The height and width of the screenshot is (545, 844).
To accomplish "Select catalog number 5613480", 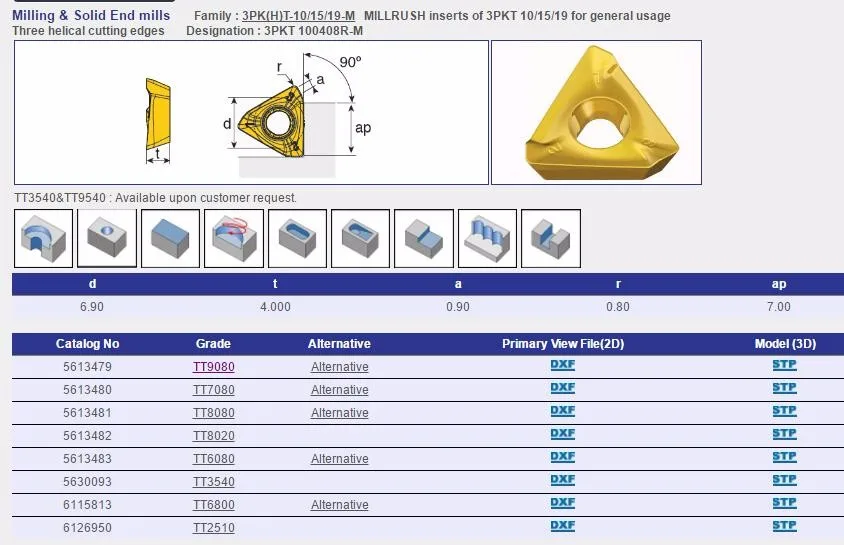I will (x=87, y=390).
